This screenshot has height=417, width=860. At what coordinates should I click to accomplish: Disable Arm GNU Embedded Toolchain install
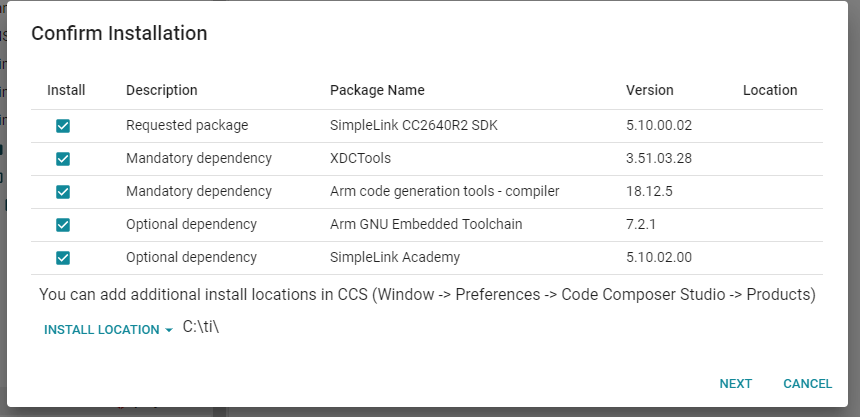pyautogui.click(x=63, y=224)
